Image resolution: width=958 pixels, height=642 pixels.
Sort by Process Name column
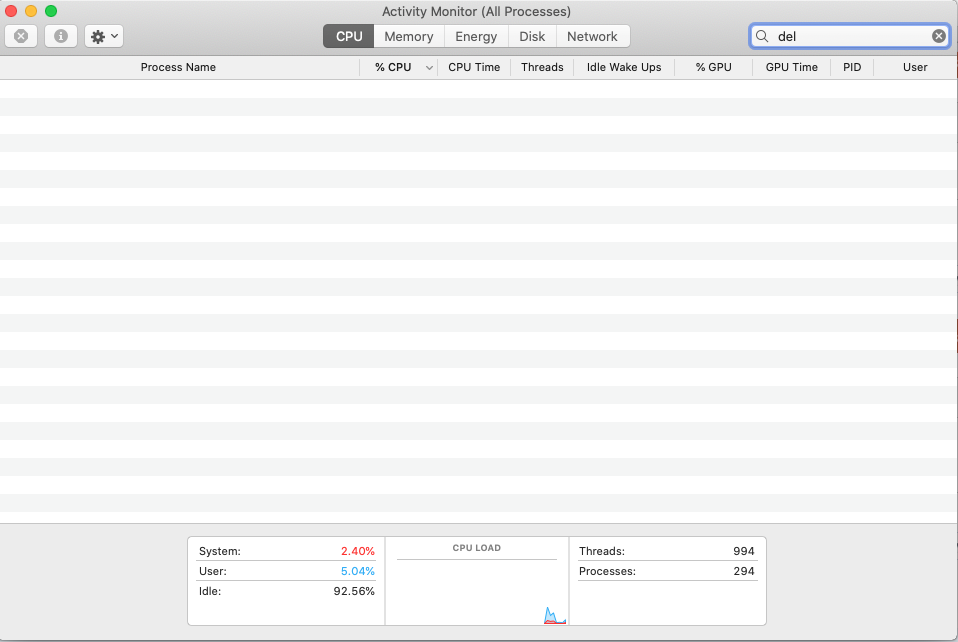tap(178, 67)
